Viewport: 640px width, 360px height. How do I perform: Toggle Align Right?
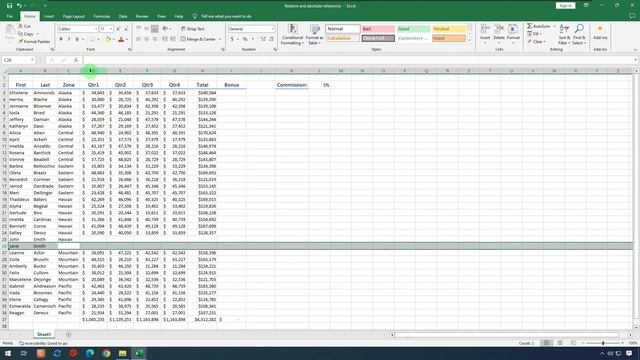[x=155, y=39]
